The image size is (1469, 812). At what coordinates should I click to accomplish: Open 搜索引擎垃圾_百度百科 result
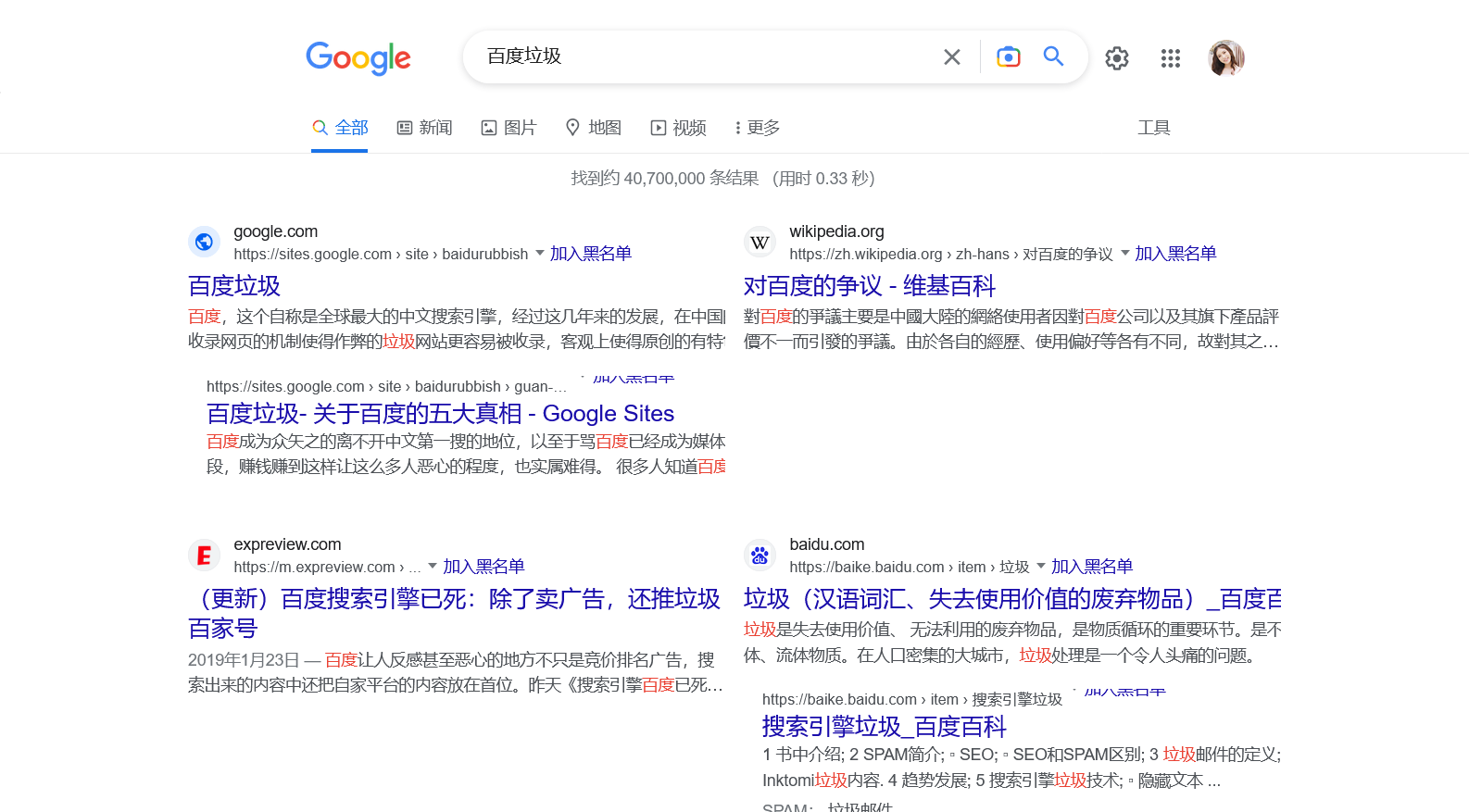click(x=885, y=727)
